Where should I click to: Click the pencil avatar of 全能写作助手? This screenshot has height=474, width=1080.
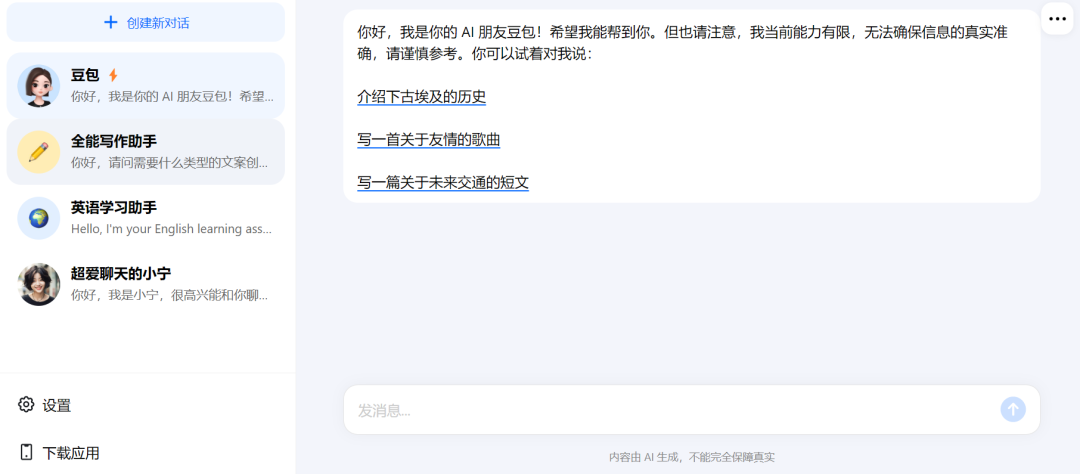(39, 152)
